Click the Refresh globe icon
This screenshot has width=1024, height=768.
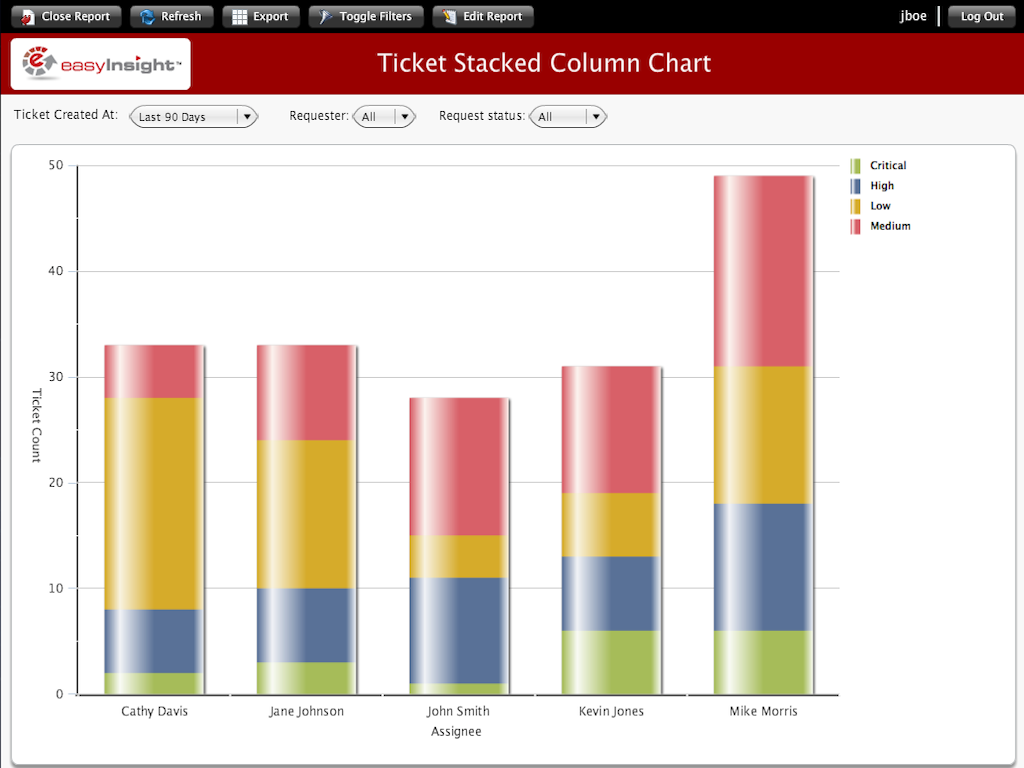148,17
